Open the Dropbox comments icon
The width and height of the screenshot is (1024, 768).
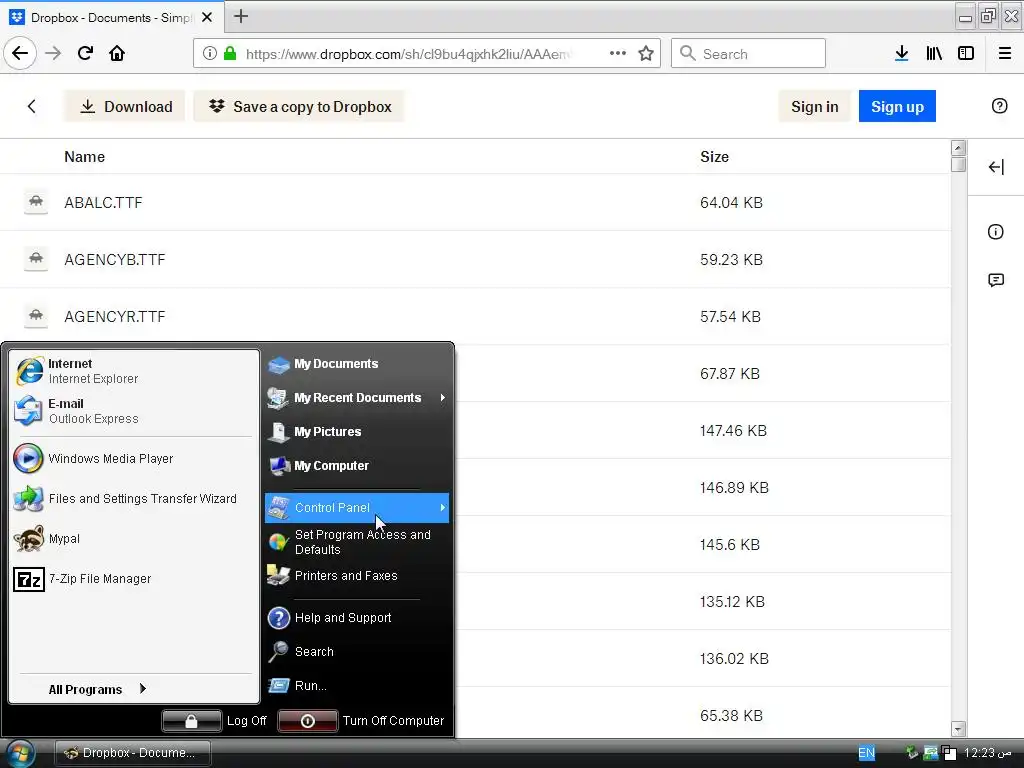[x=995, y=280]
